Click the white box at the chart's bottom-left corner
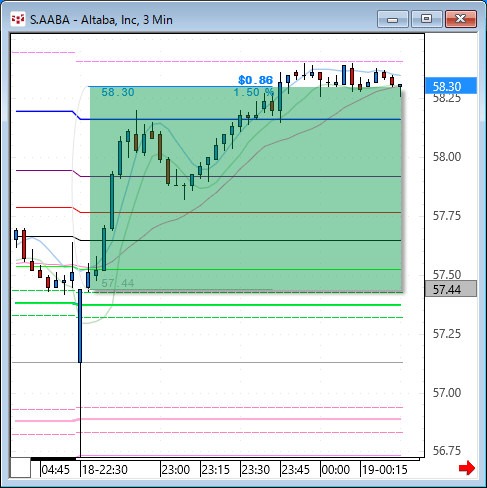This screenshot has width=487, height=488. pos(20,468)
